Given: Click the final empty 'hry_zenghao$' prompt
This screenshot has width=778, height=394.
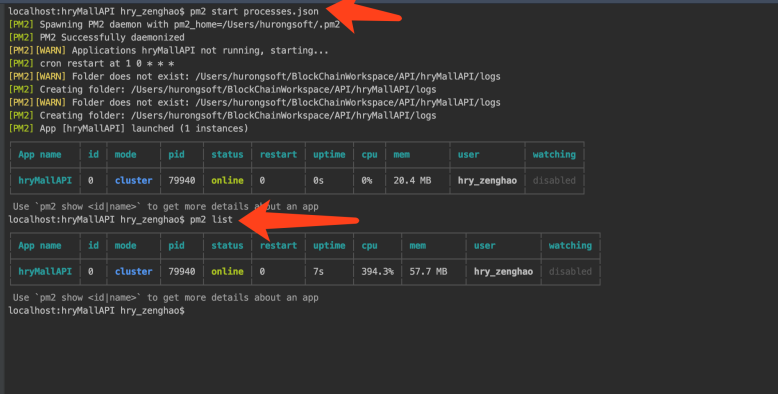Looking at the screenshot, I should (96, 311).
